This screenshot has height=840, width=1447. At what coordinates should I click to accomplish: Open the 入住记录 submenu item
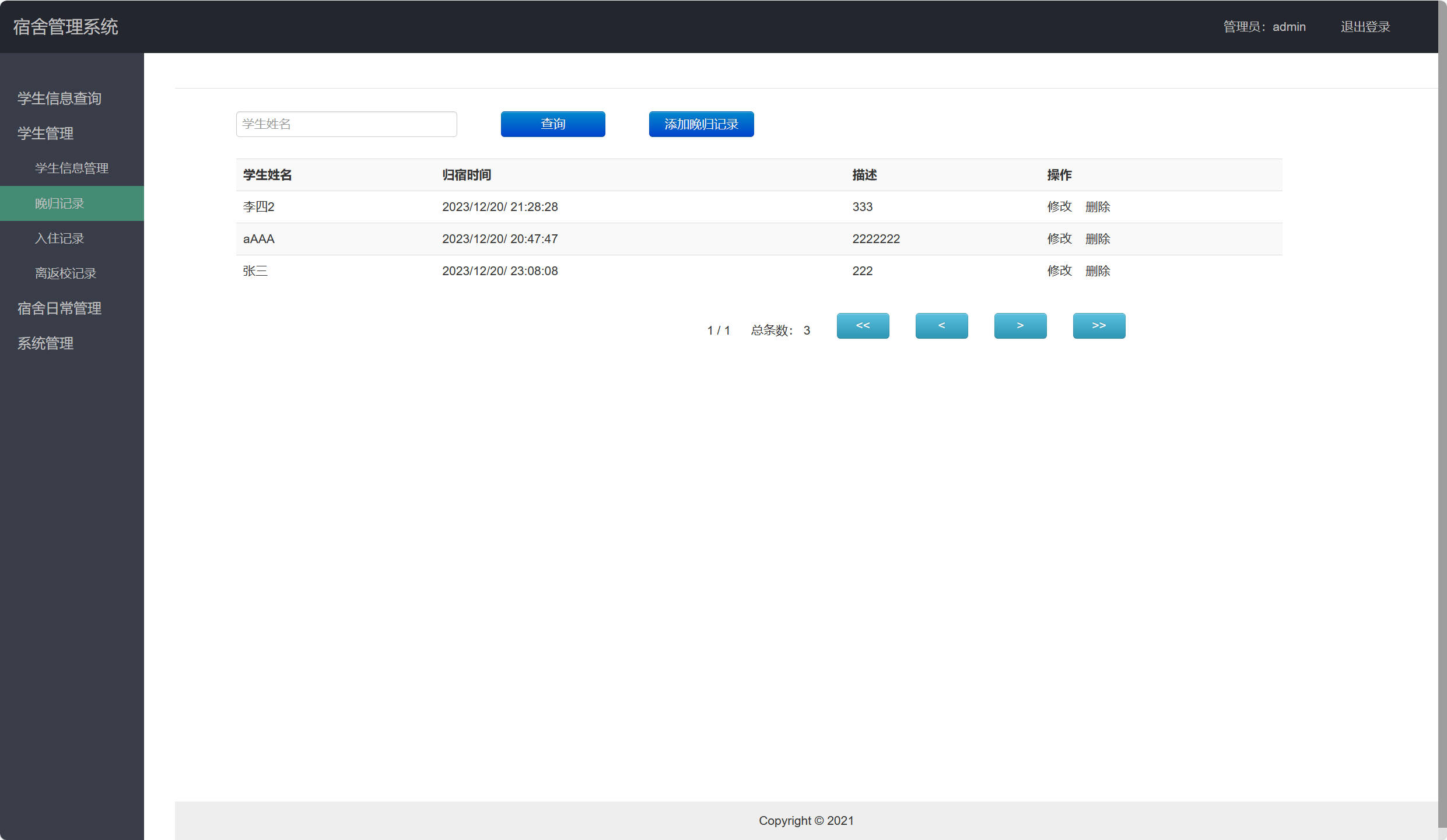(x=59, y=238)
